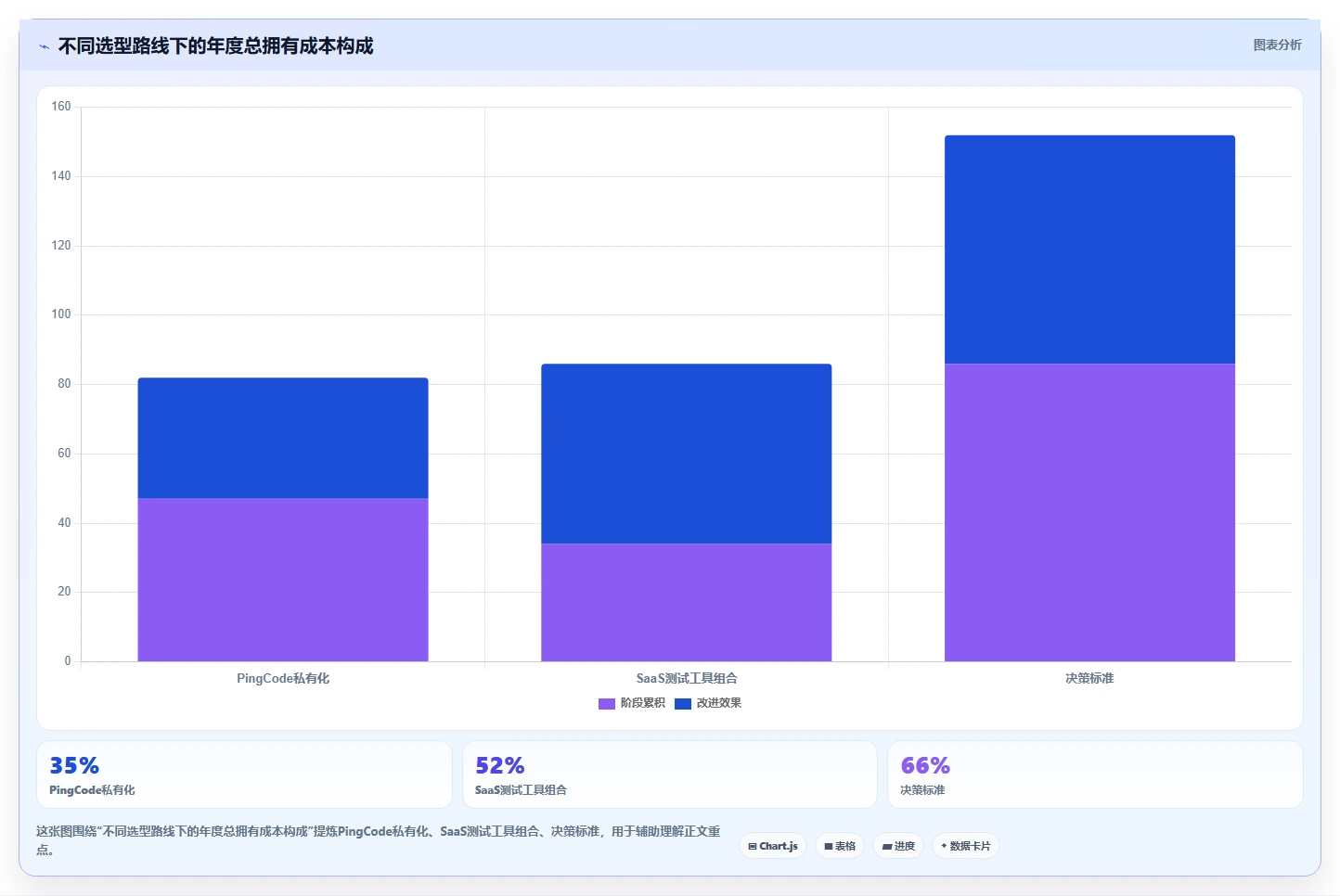Select the 数据卡片 tag
The width and height of the screenshot is (1340, 896).
pyautogui.click(x=965, y=846)
